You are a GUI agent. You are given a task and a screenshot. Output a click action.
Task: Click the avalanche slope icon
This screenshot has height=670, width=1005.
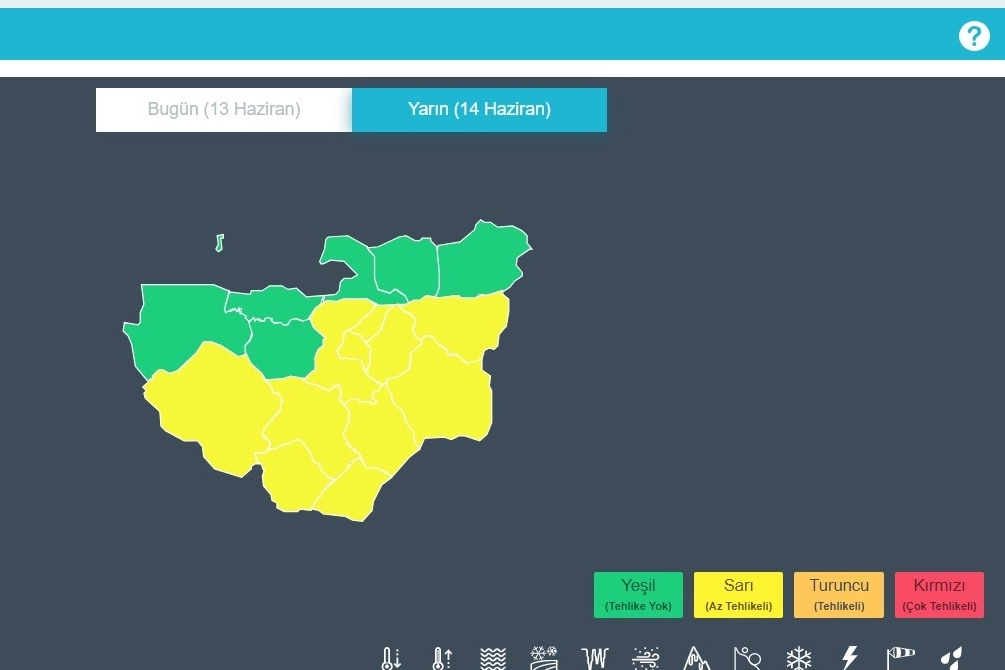747,658
